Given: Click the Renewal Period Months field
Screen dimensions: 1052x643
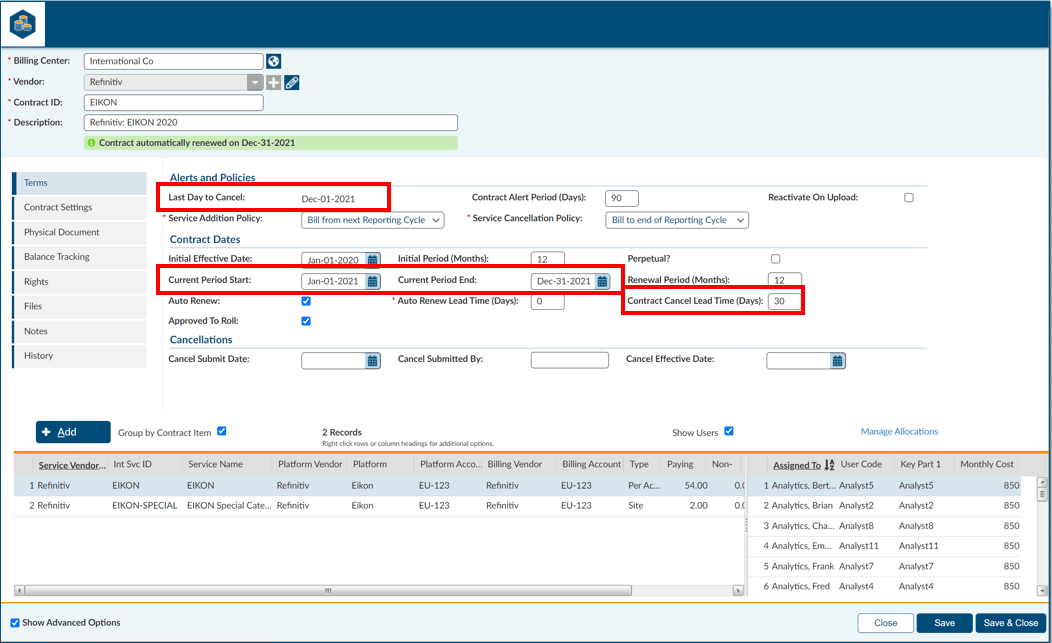Looking at the screenshot, I should 784,280.
